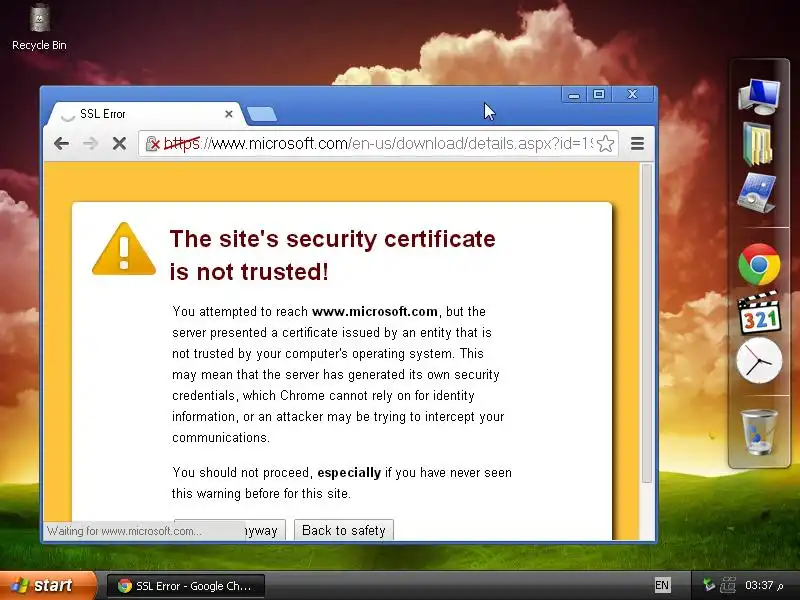
Task: Select SSL Error - Google Chrome taskbar button
Action: [186, 586]
